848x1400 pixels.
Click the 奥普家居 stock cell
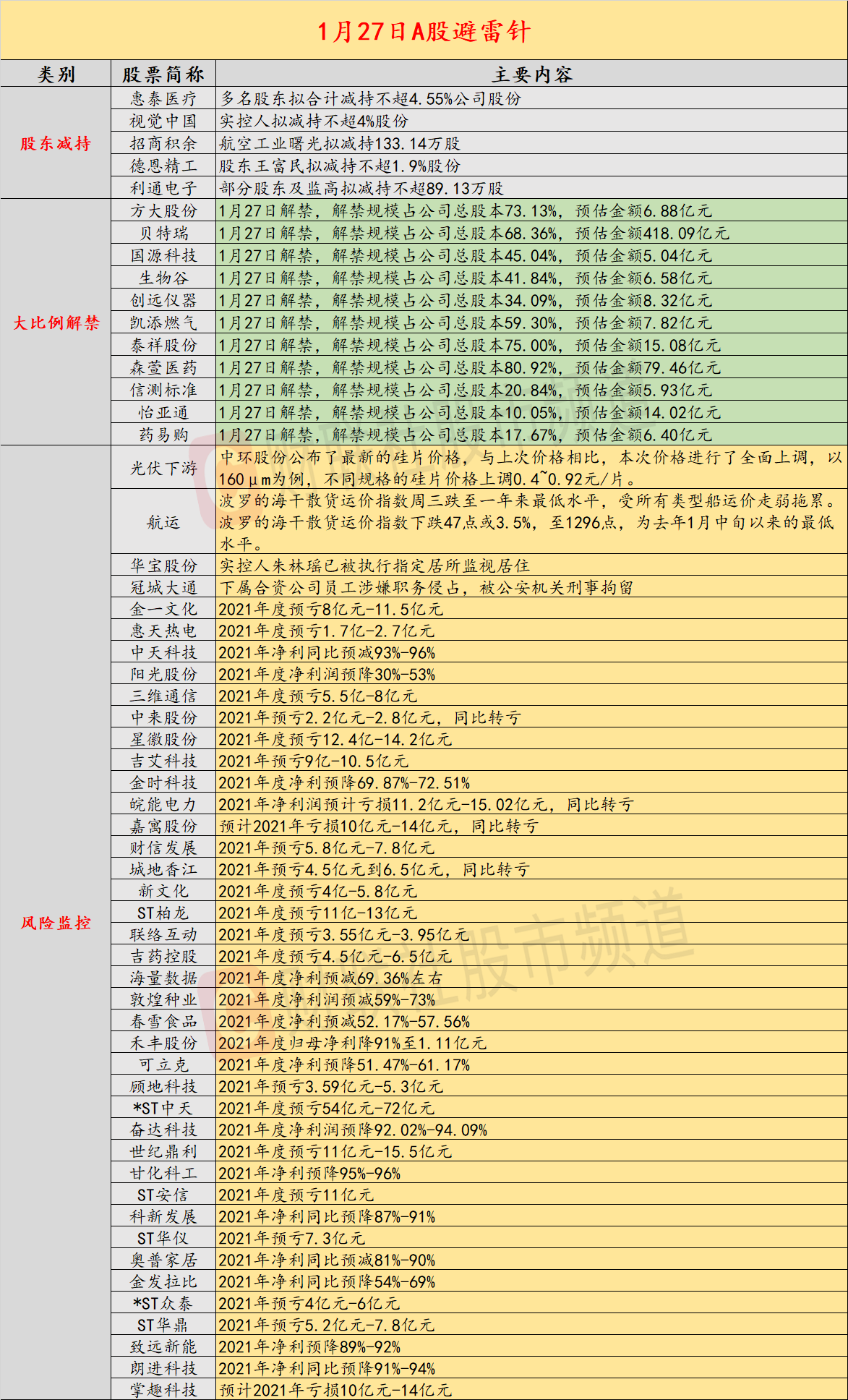tap(163, 1260)
